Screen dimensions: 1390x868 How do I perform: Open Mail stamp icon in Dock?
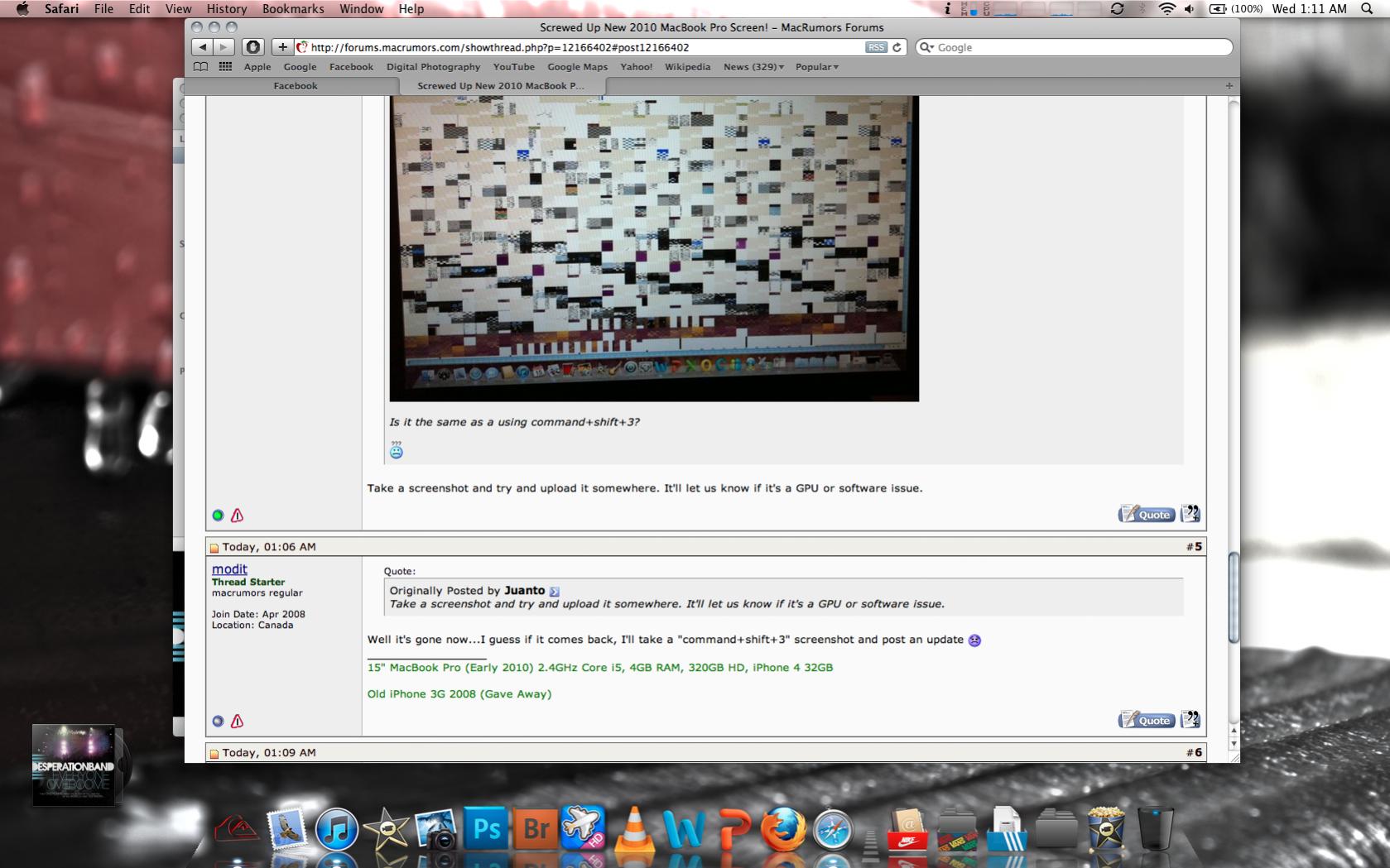(x=286, y=827)
